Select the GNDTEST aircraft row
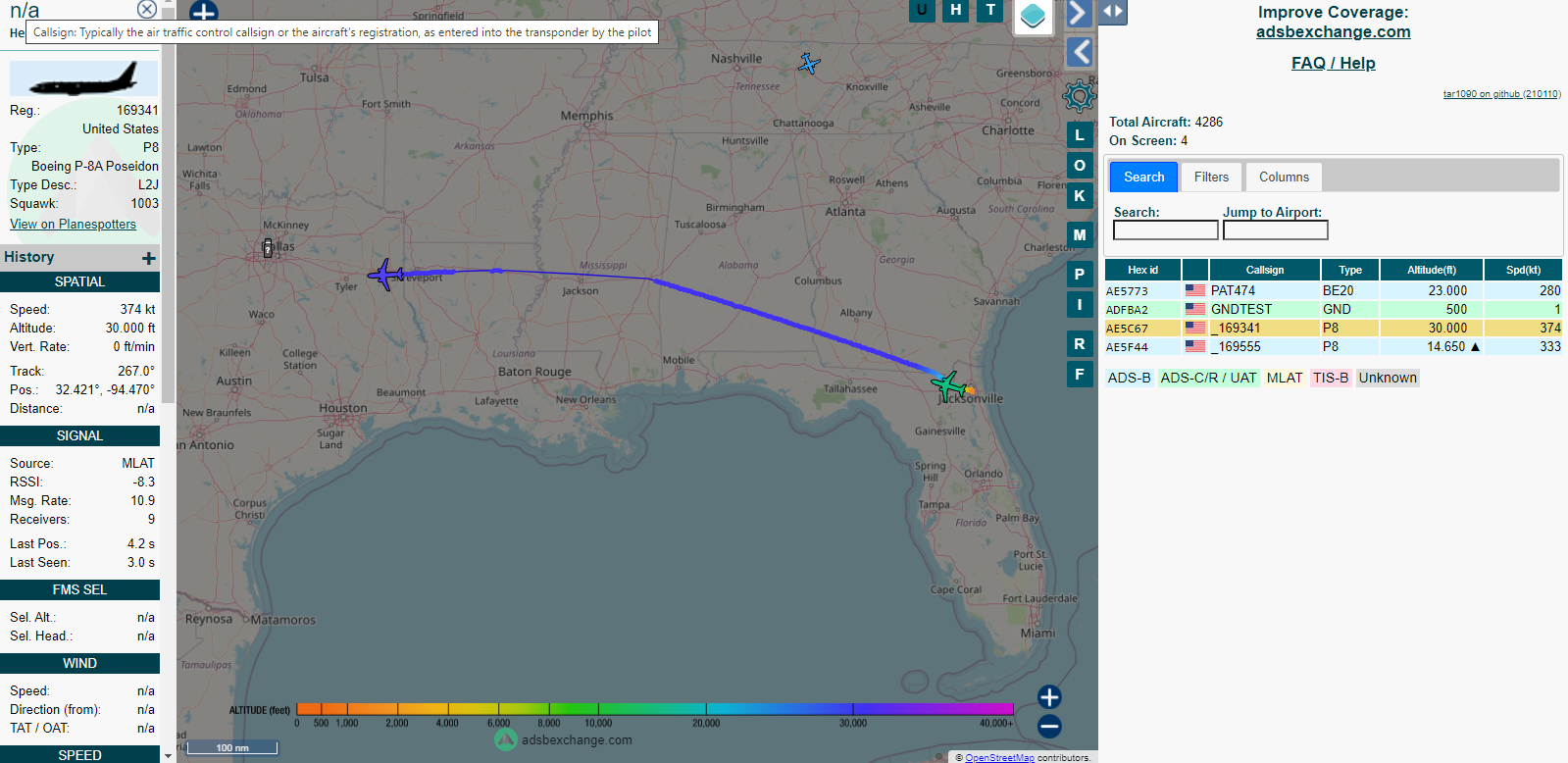The height and width of the screenshot is (763, 1568). click(x=1334, y=310)
